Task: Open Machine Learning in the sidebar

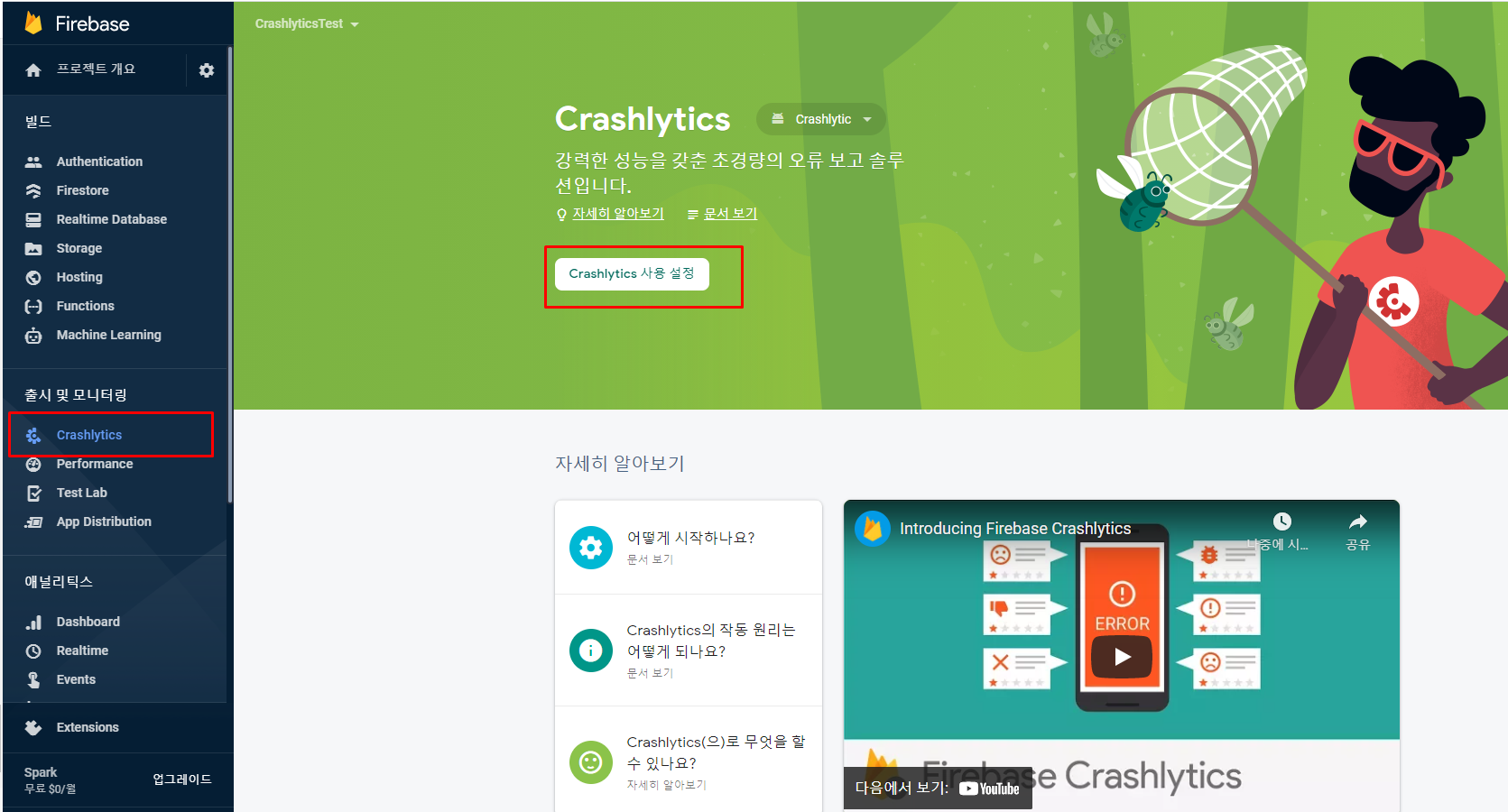Action: click(x=109, y=336)
